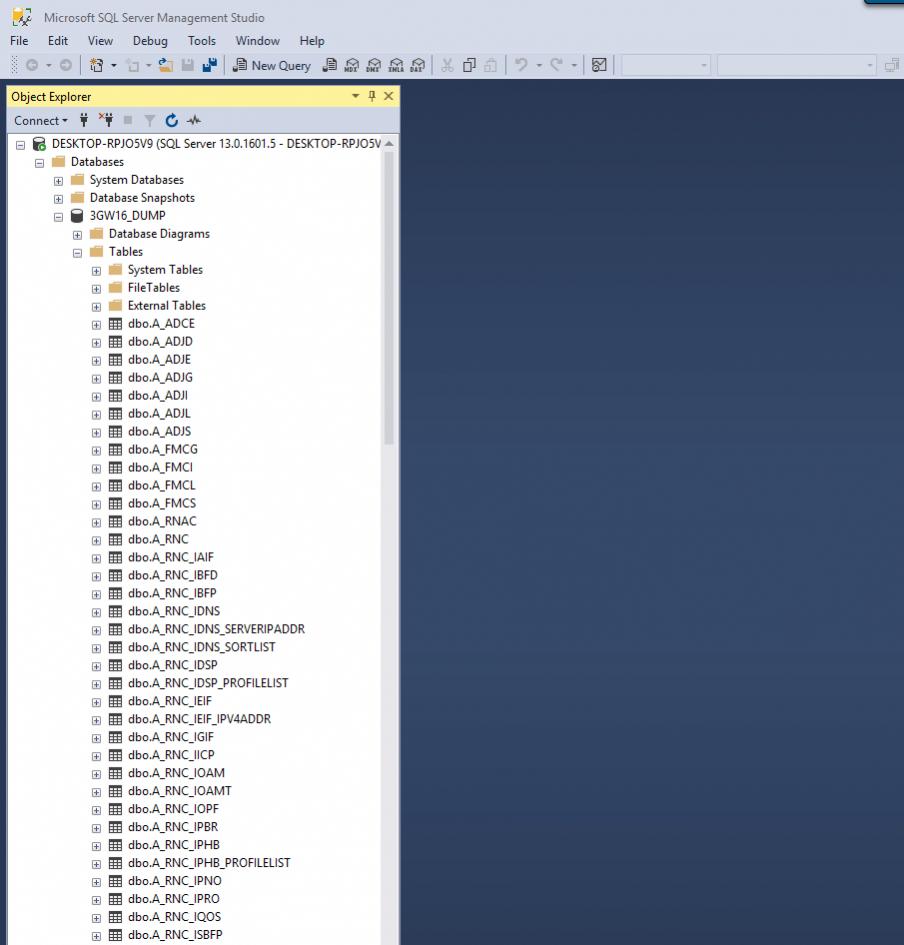Click the Cut scissors icon

[x=447, y=65]
